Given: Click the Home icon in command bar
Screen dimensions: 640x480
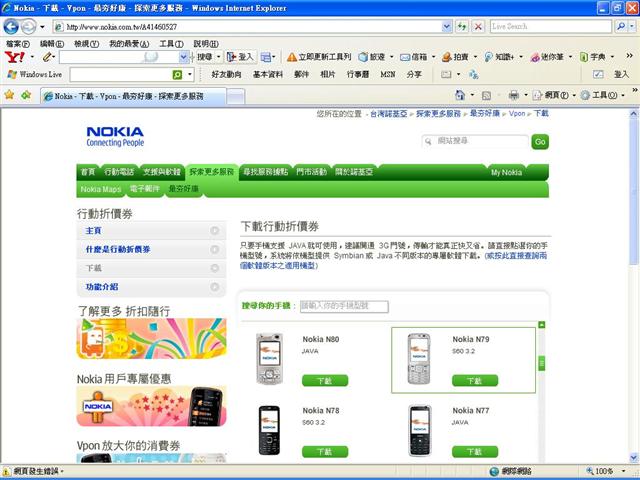Looking at the screenshot, I should [460, 95].
